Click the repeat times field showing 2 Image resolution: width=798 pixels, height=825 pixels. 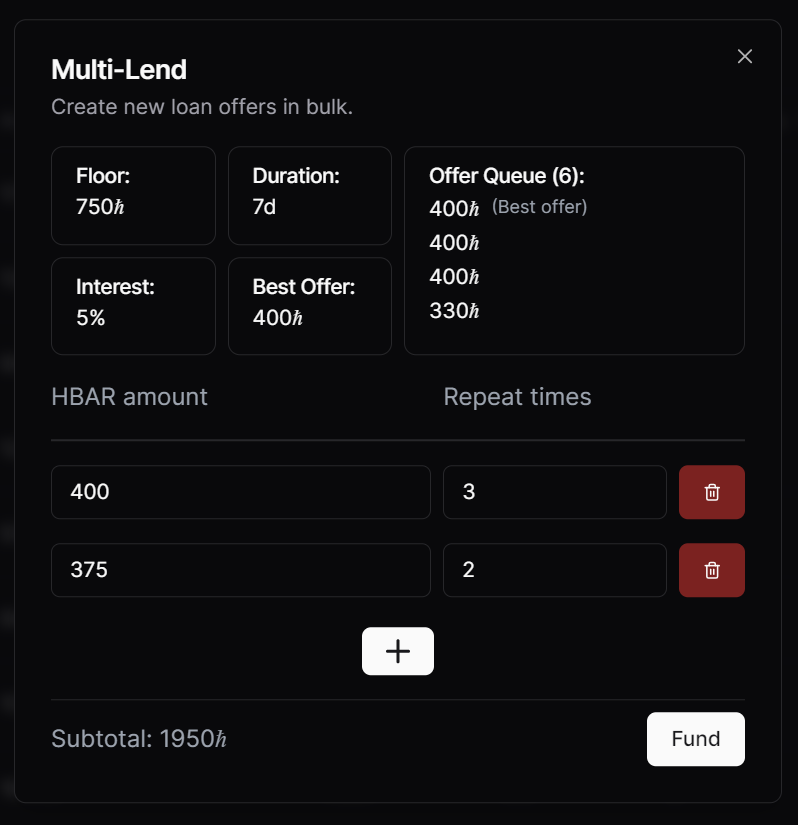(x=554, y=570)
